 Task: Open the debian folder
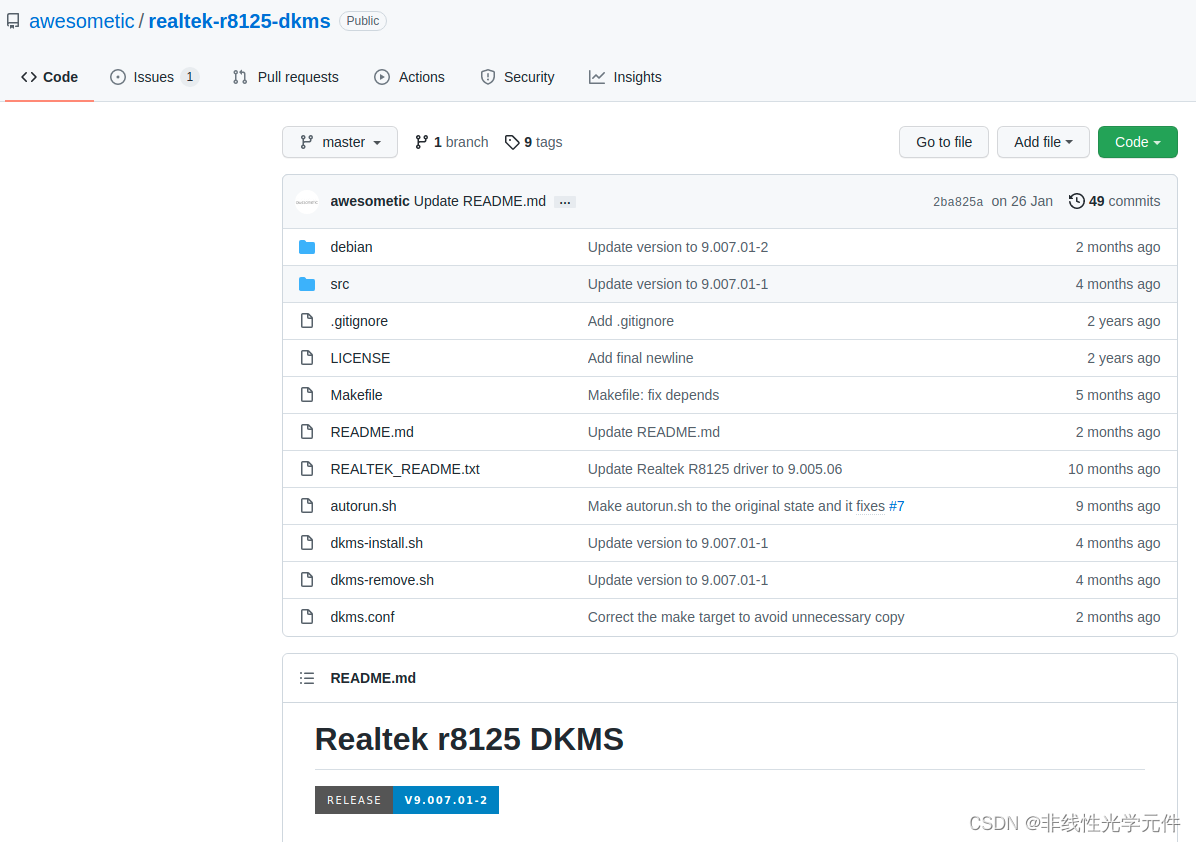click(352, 247)
